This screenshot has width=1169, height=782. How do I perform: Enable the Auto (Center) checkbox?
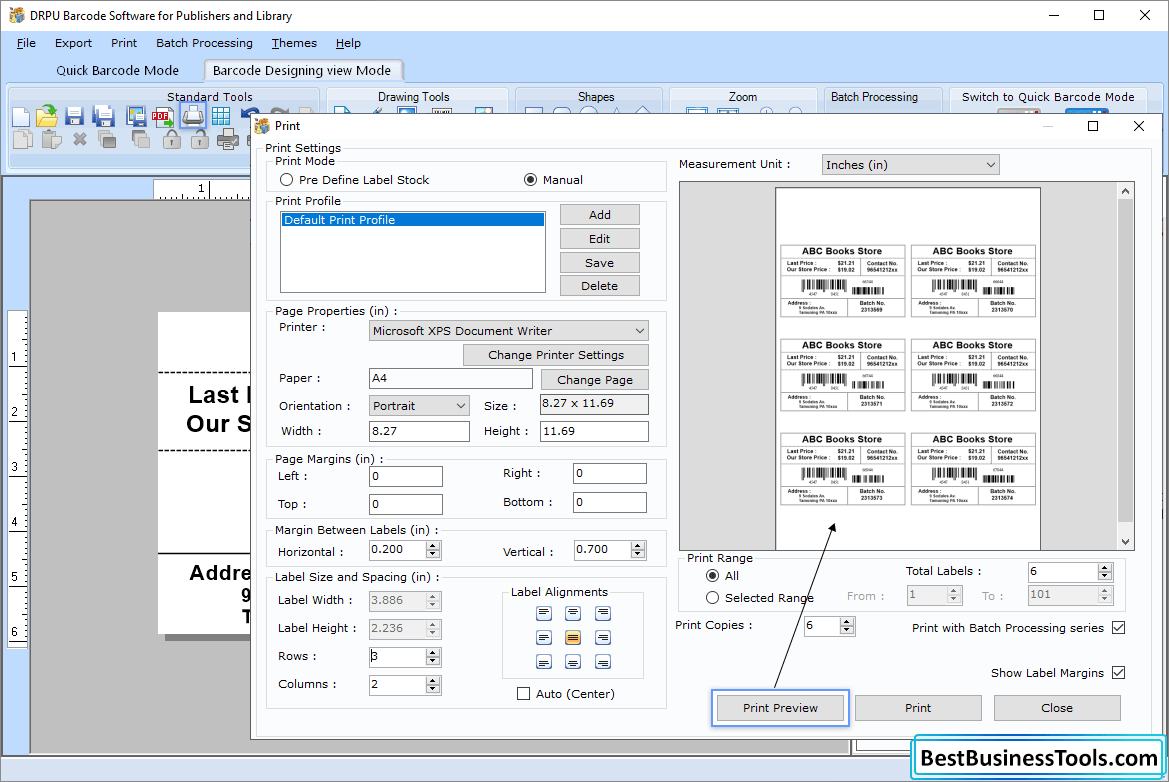523,694
